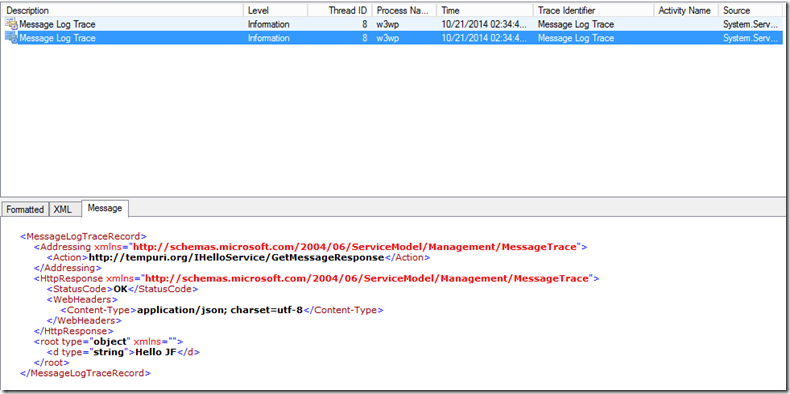Click the closing /HttpResponse tag
Viewport: 790px width, 394px height.
(74, 331)
